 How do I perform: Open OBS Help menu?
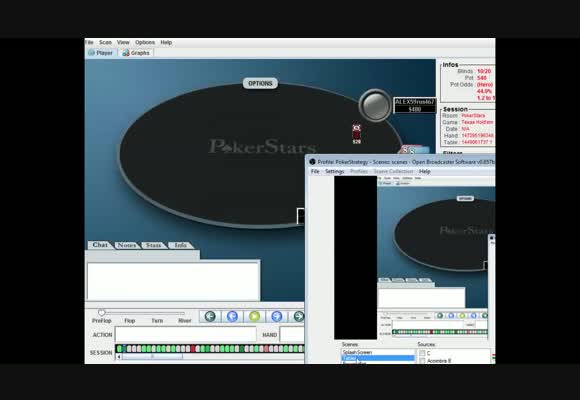point(425,171)
